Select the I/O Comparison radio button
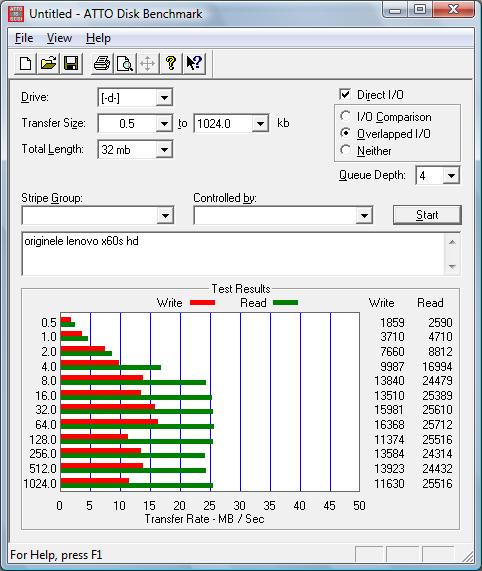Screen dimensions: 482x571 pyautogui.click(x=345, y=117)
